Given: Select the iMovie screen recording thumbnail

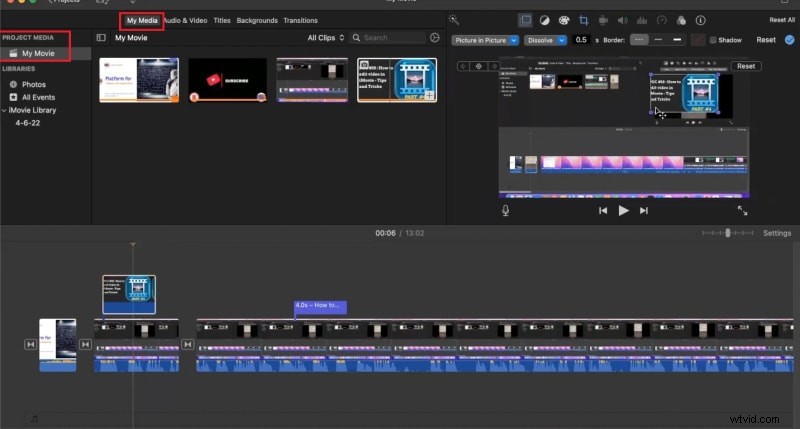Looking at the screenshot, I should tap(312, 80).
